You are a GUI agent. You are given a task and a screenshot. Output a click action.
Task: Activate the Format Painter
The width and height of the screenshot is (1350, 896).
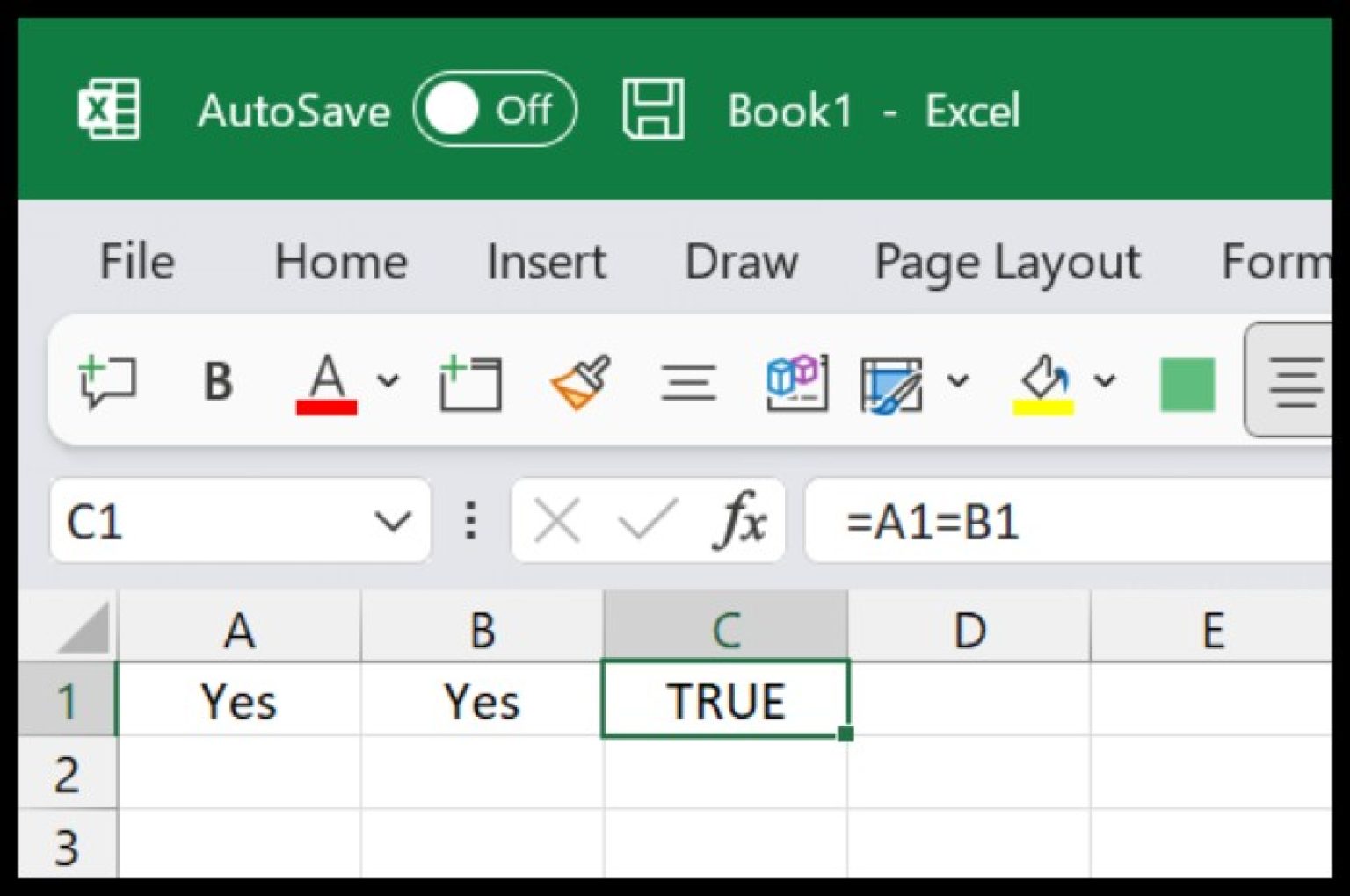[579, 381]
